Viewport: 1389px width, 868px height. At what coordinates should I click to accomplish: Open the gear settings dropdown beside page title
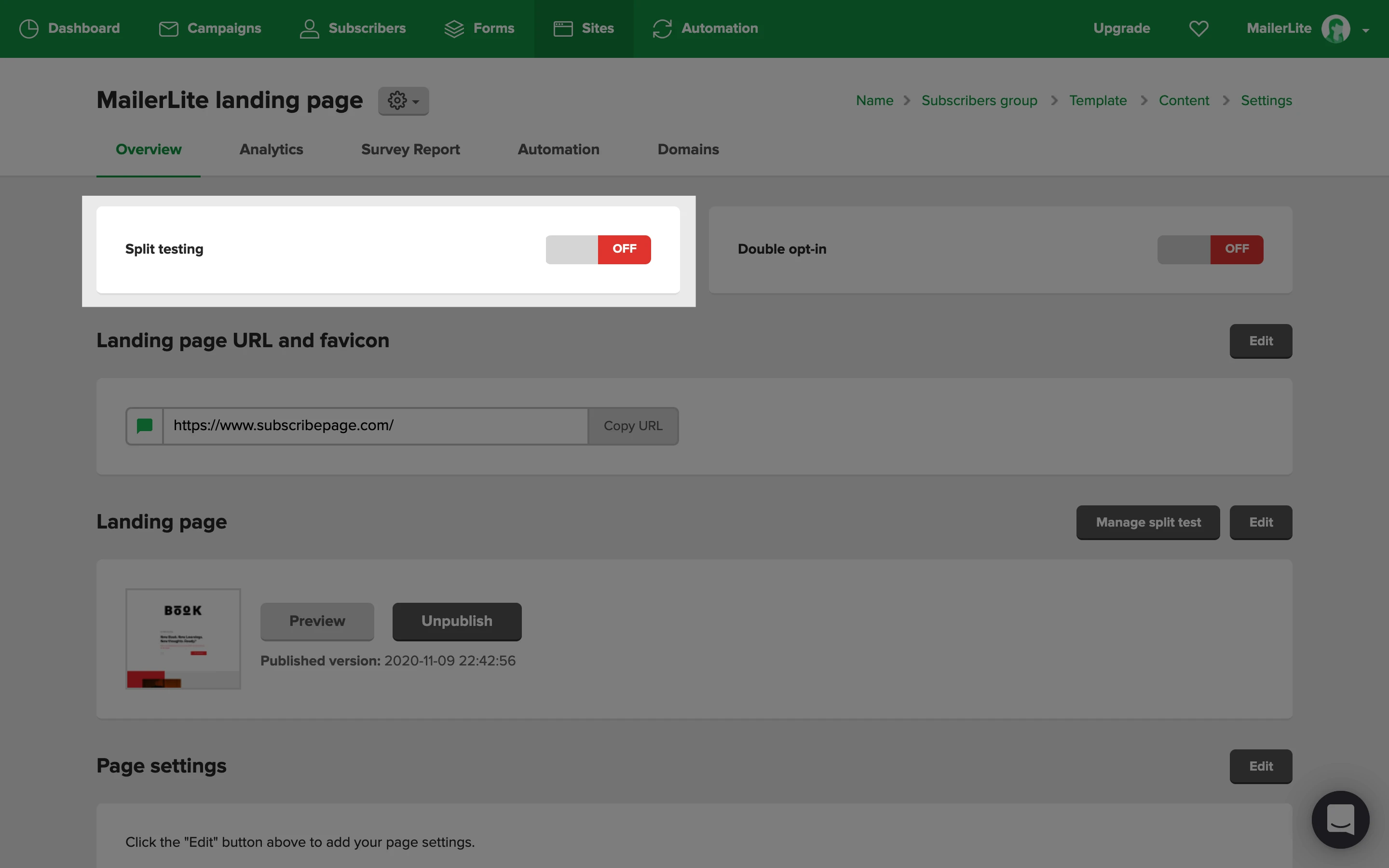click(403, 101)
